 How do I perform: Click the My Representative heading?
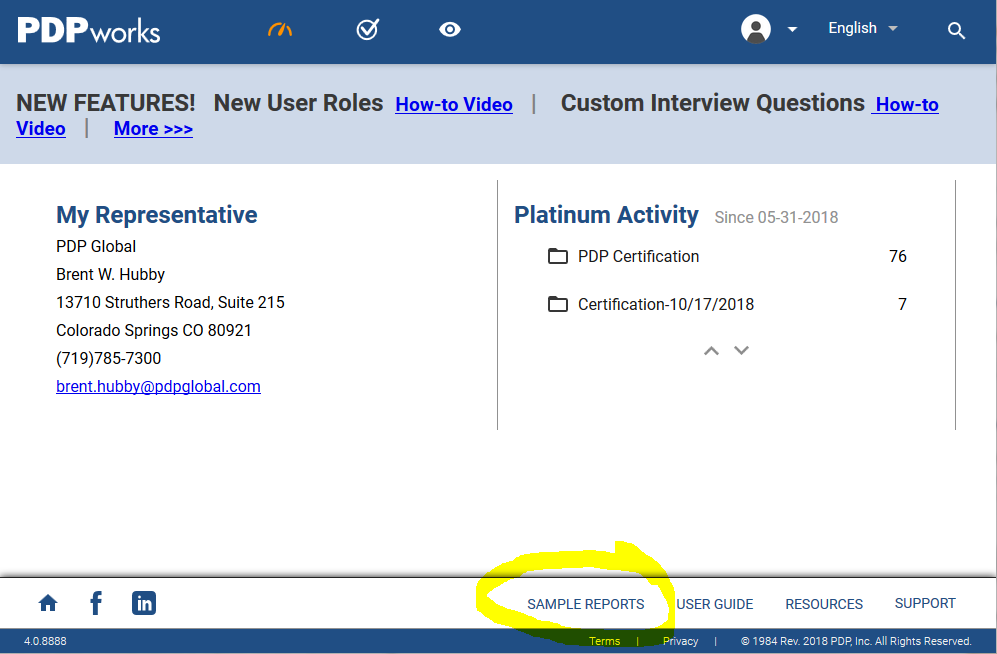156,215
